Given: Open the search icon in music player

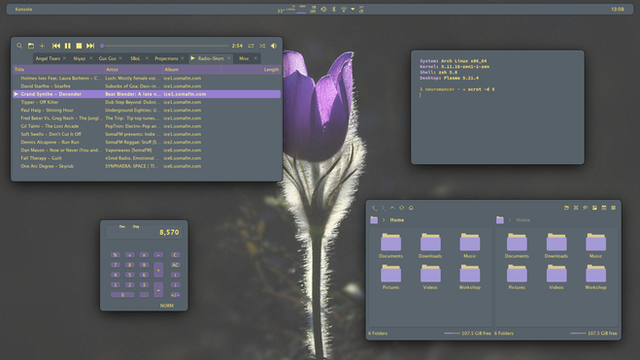Looking at the screenshot, I should (19, 46).
